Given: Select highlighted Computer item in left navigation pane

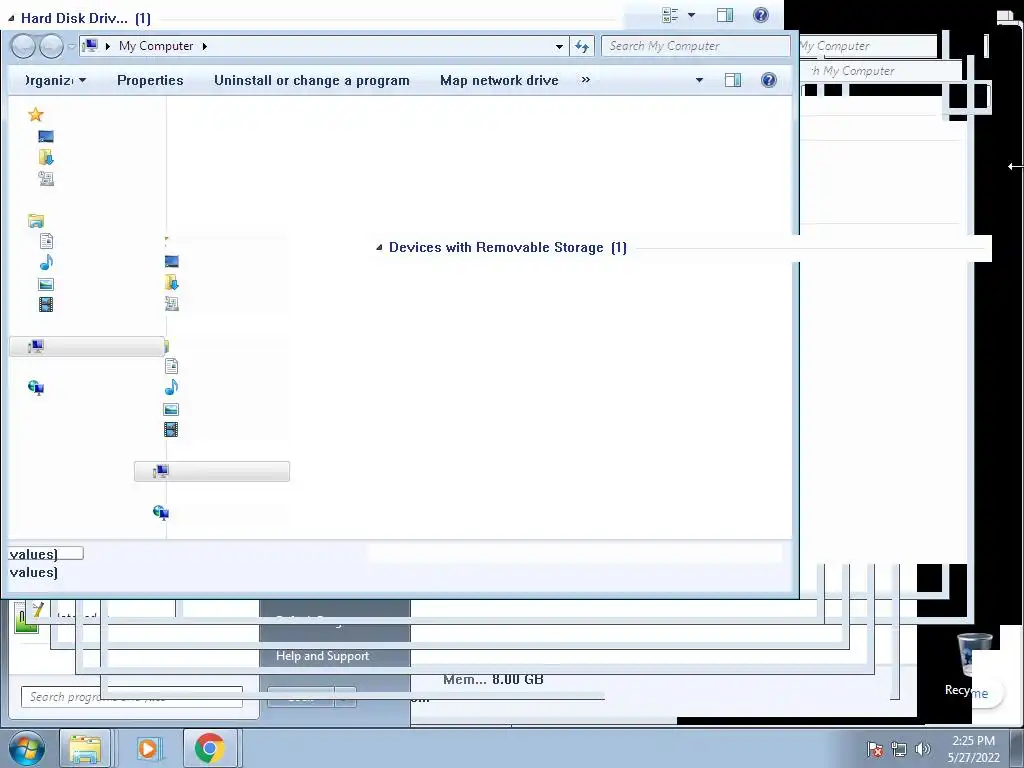Looking at the screenshot, I should (87, 346).
